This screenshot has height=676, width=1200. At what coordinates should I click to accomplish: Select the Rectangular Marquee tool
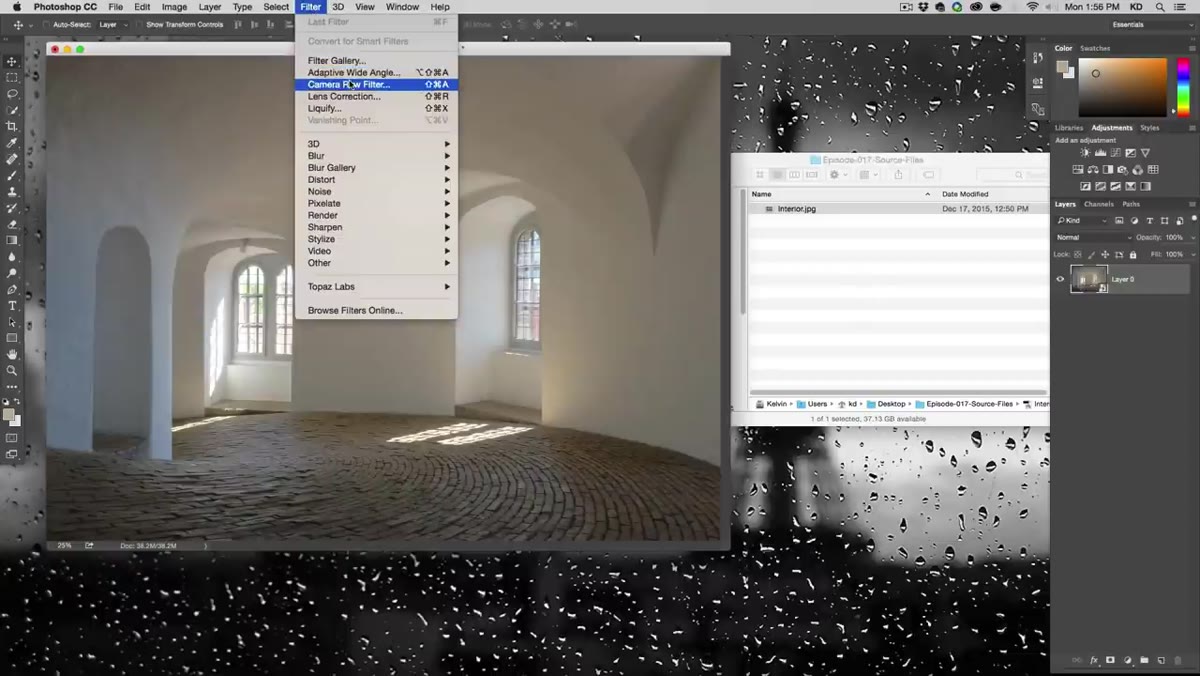tap(13, 77)
